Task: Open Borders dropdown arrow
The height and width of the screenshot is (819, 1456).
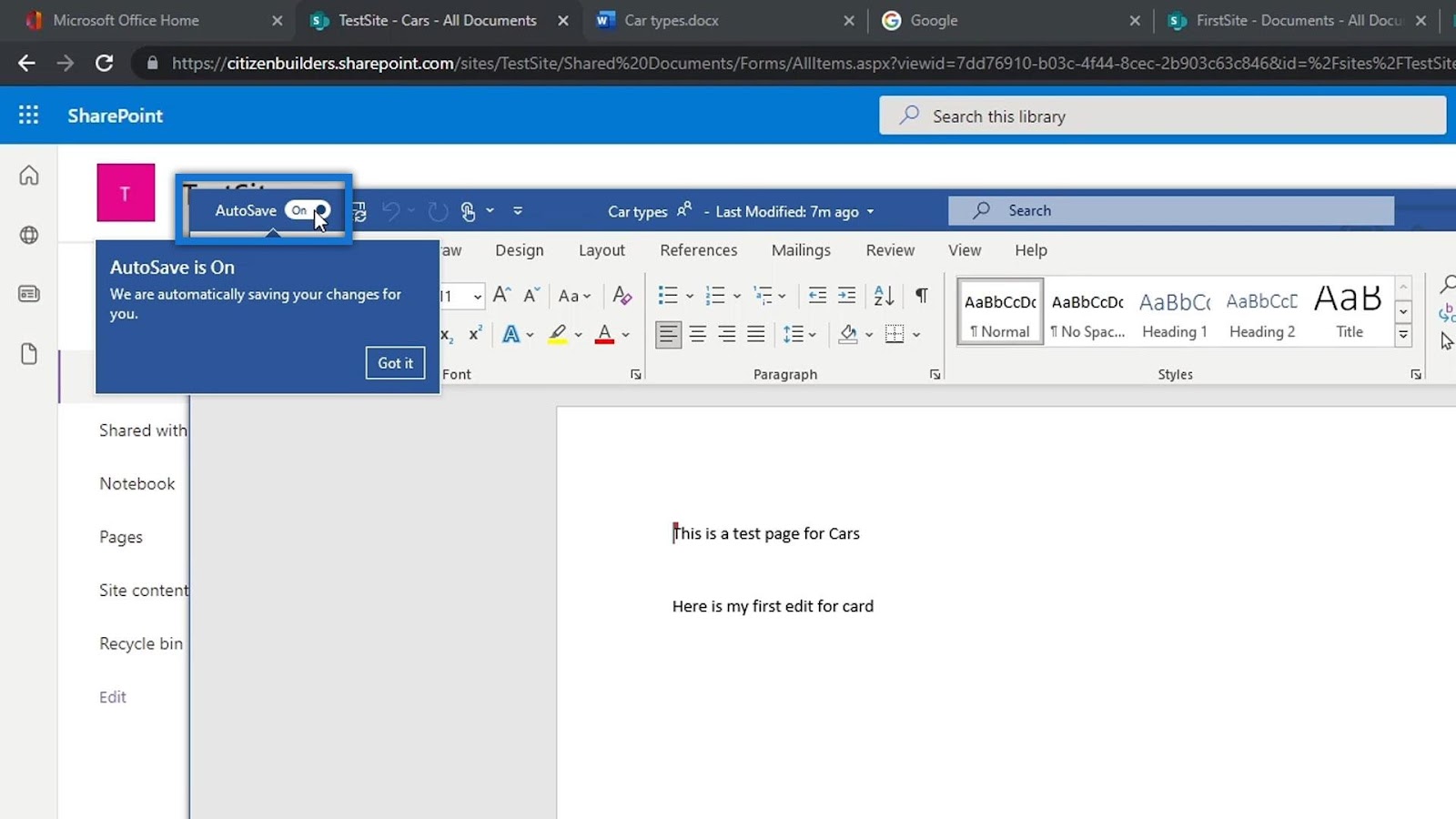Action: (916, 335)
